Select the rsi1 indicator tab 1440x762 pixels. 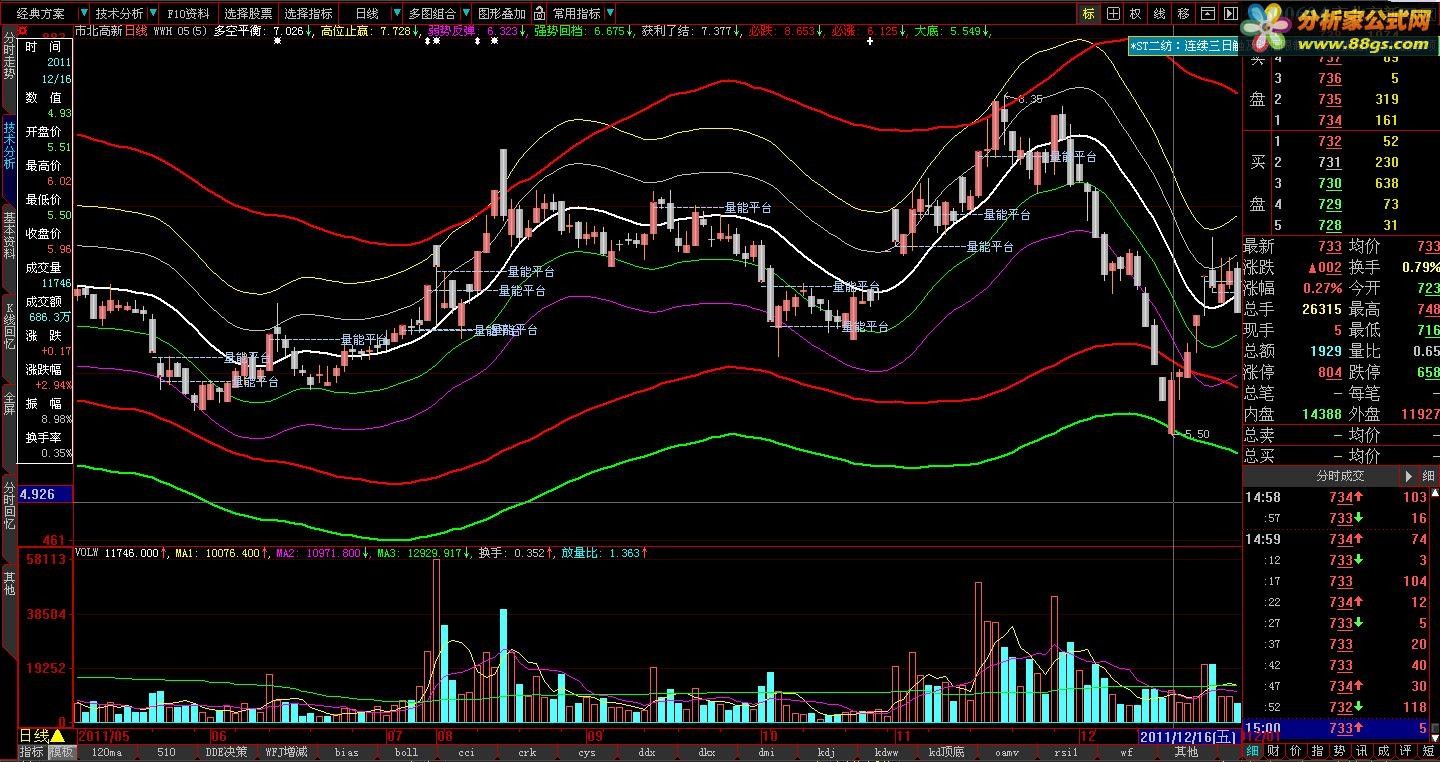point(1067,752)
